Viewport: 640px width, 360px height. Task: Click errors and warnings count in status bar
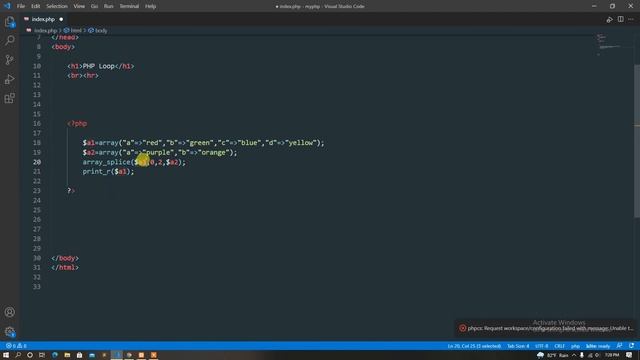pos(16,346)
